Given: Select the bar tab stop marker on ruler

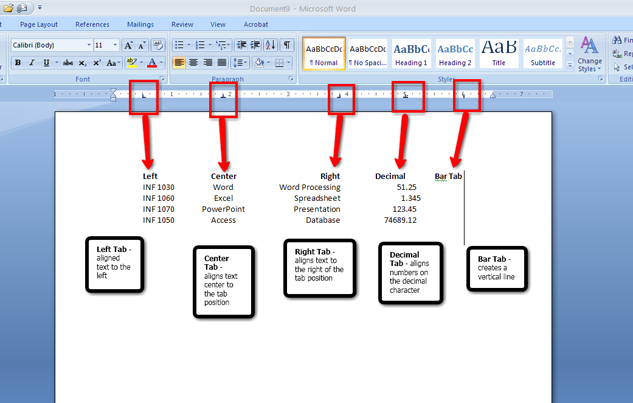Looking at the screenshot, I should point(463,95).
